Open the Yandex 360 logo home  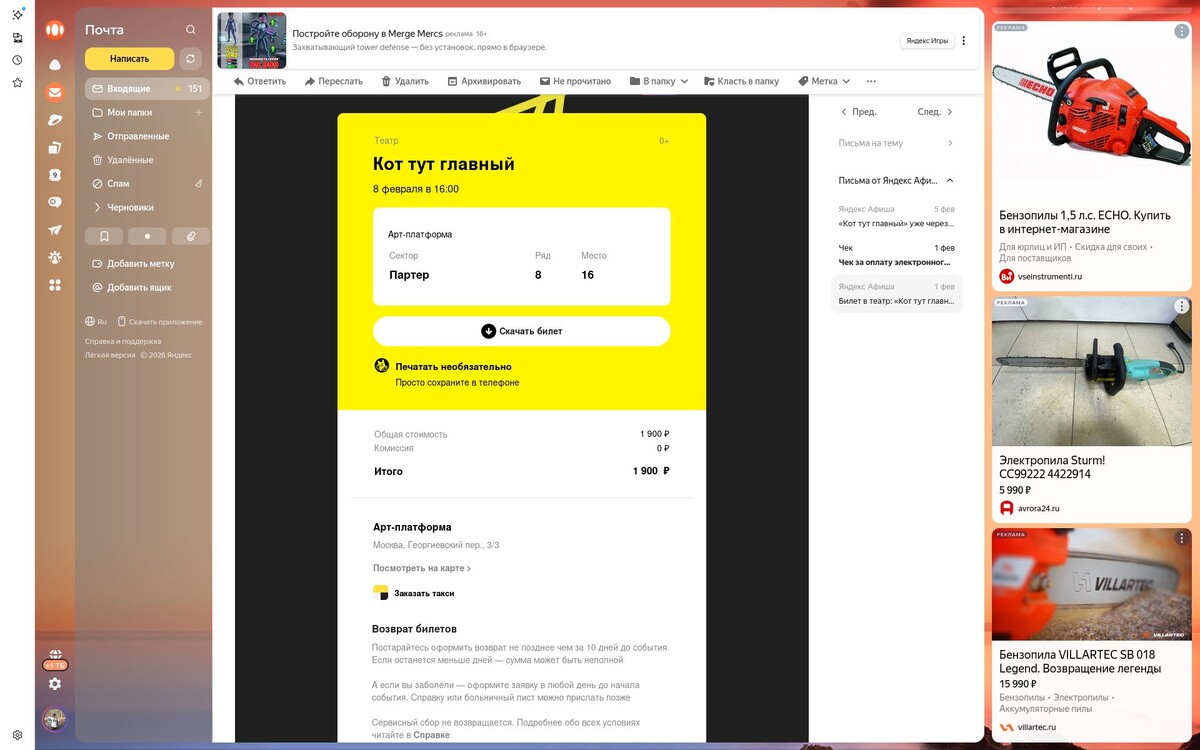[x=55, y=30]
